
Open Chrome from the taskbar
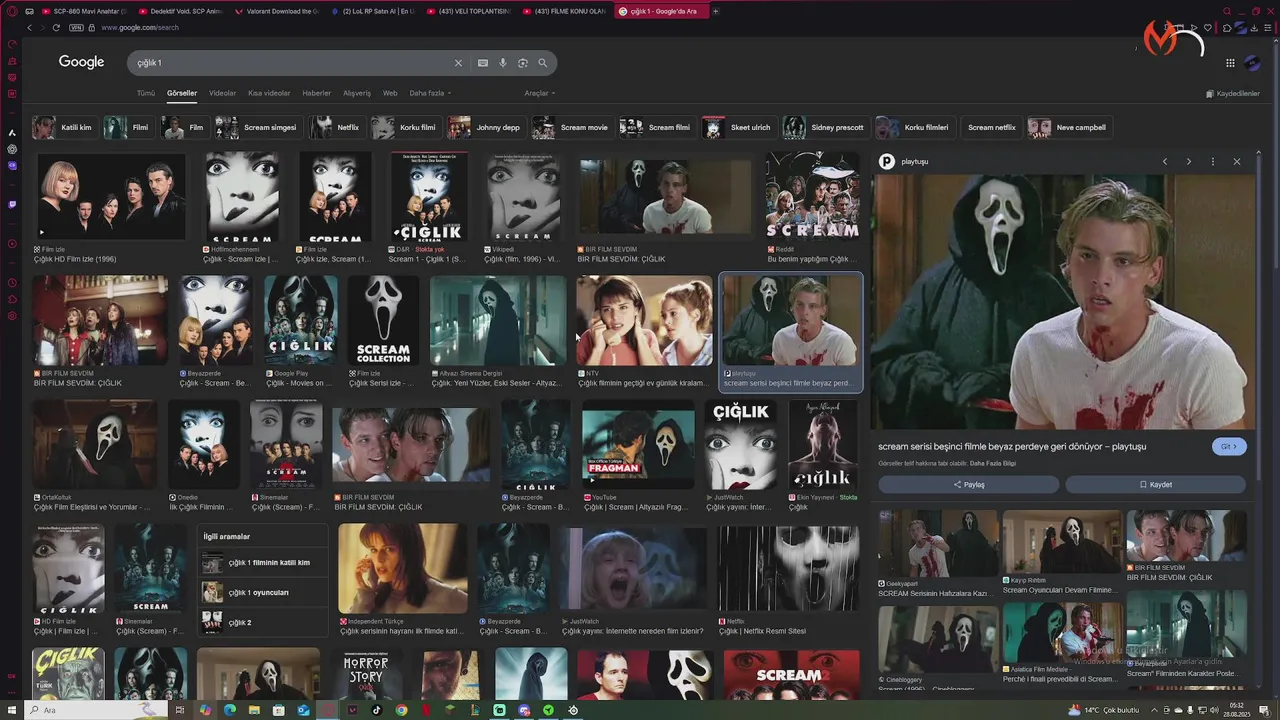coord(401,710)
